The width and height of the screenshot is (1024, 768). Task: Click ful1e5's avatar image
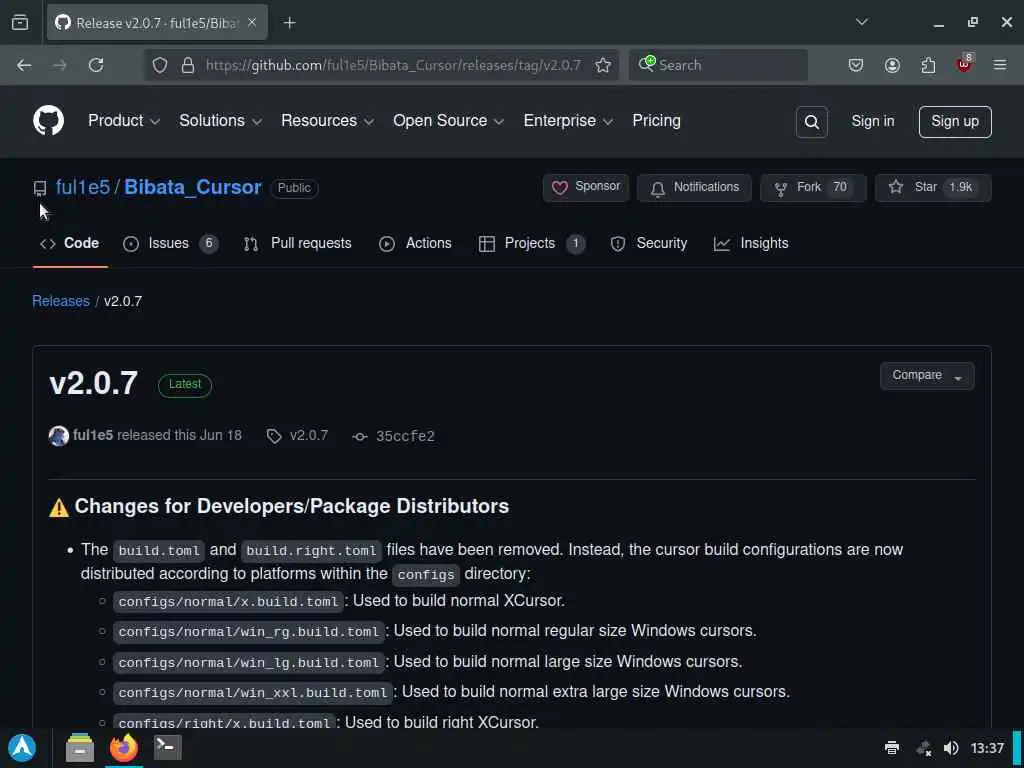click(x=59, y=436)
